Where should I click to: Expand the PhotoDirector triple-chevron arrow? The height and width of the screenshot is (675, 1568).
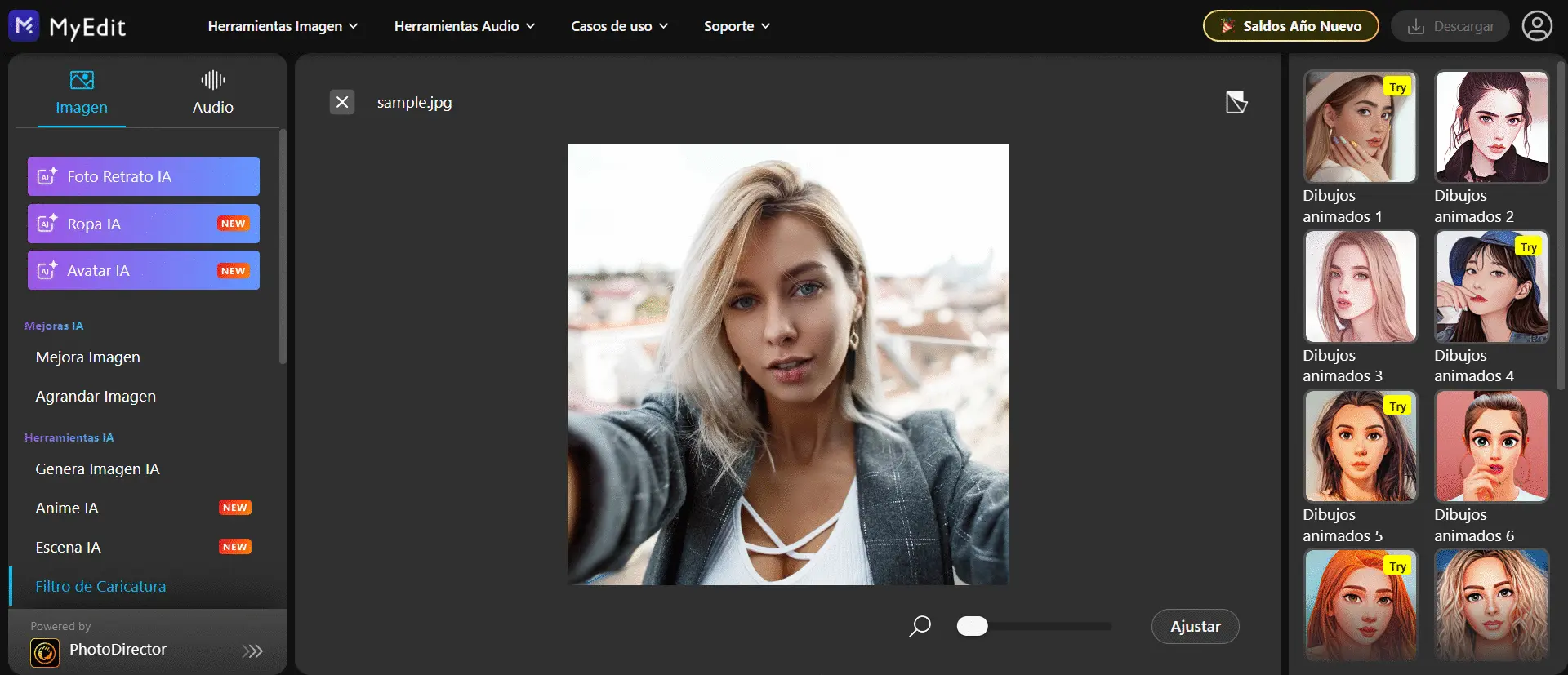(253, 651)
